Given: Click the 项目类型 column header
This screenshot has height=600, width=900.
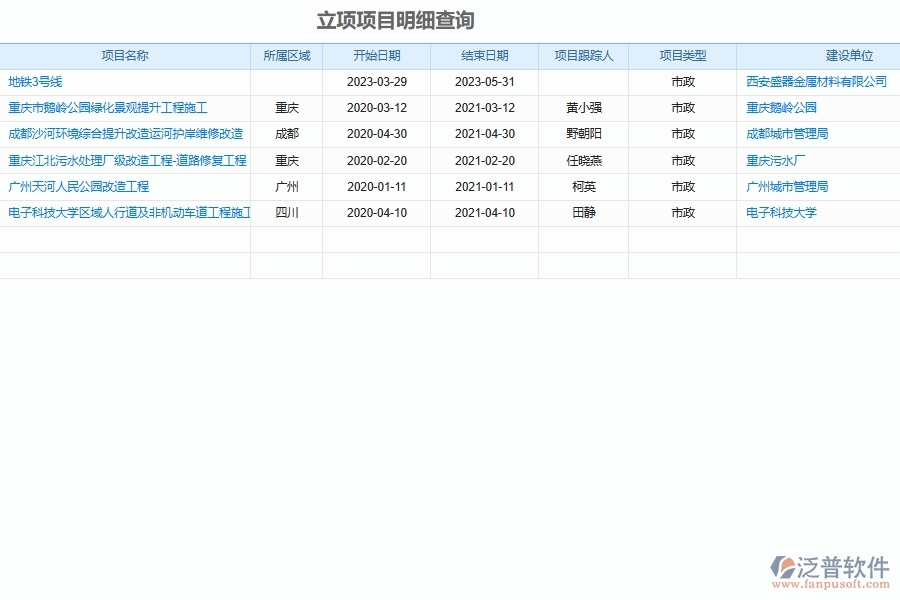Looking at the screenshot, I should click(x=681, y=56).
